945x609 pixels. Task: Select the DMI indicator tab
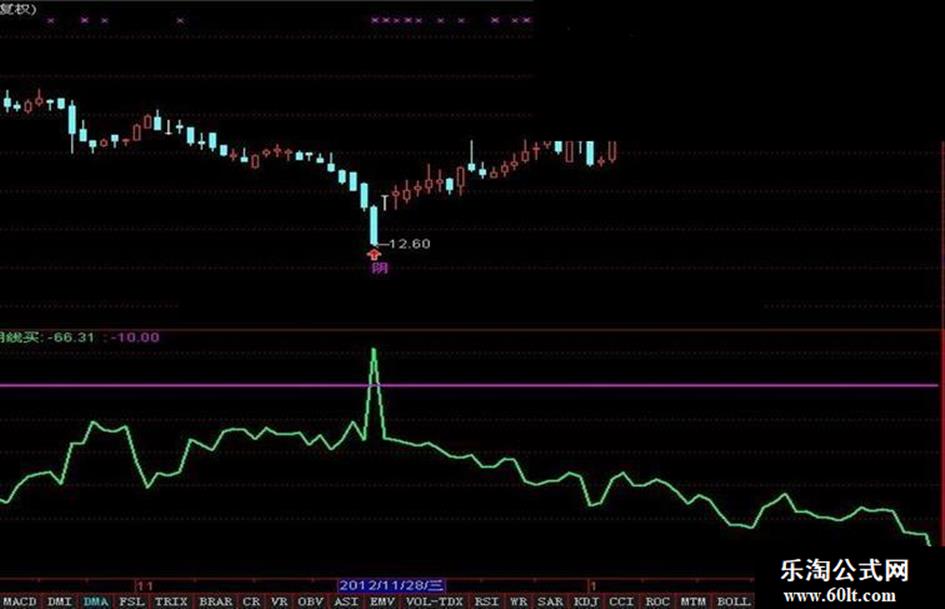point(60,601)
